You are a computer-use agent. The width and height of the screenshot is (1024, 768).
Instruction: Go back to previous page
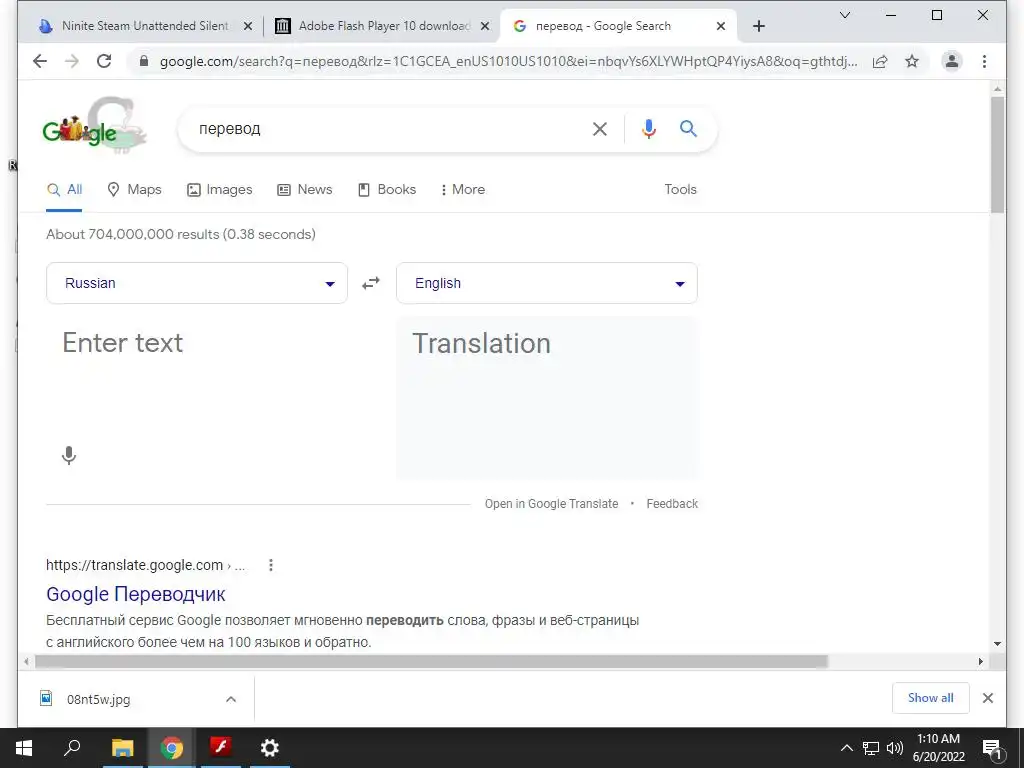[40, 61]
